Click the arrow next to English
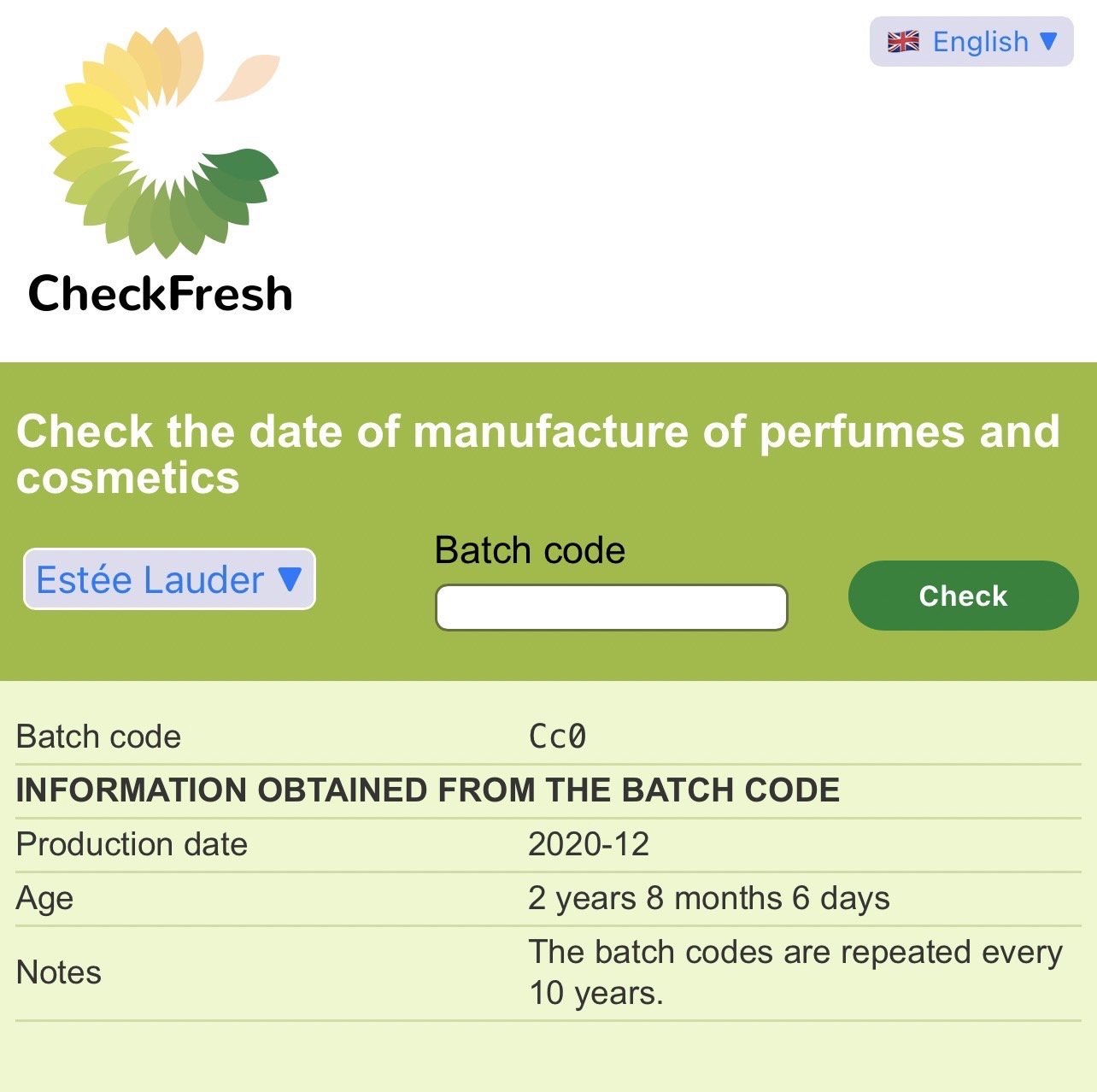The width and height of the screenshot is (1097, 1092). [x=1048, y=41]
